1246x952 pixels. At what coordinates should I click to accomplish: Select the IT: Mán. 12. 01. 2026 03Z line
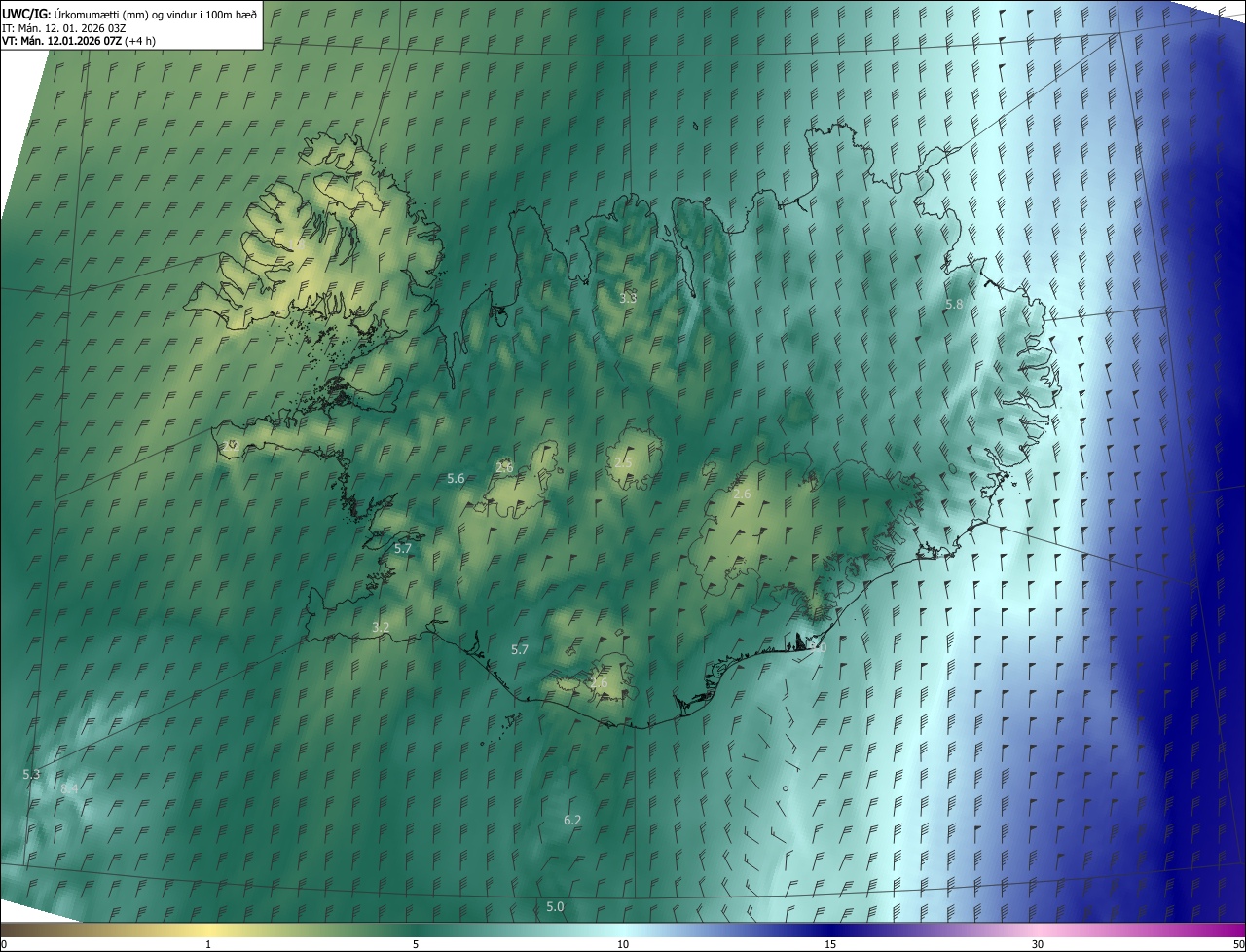pos(63,27)
